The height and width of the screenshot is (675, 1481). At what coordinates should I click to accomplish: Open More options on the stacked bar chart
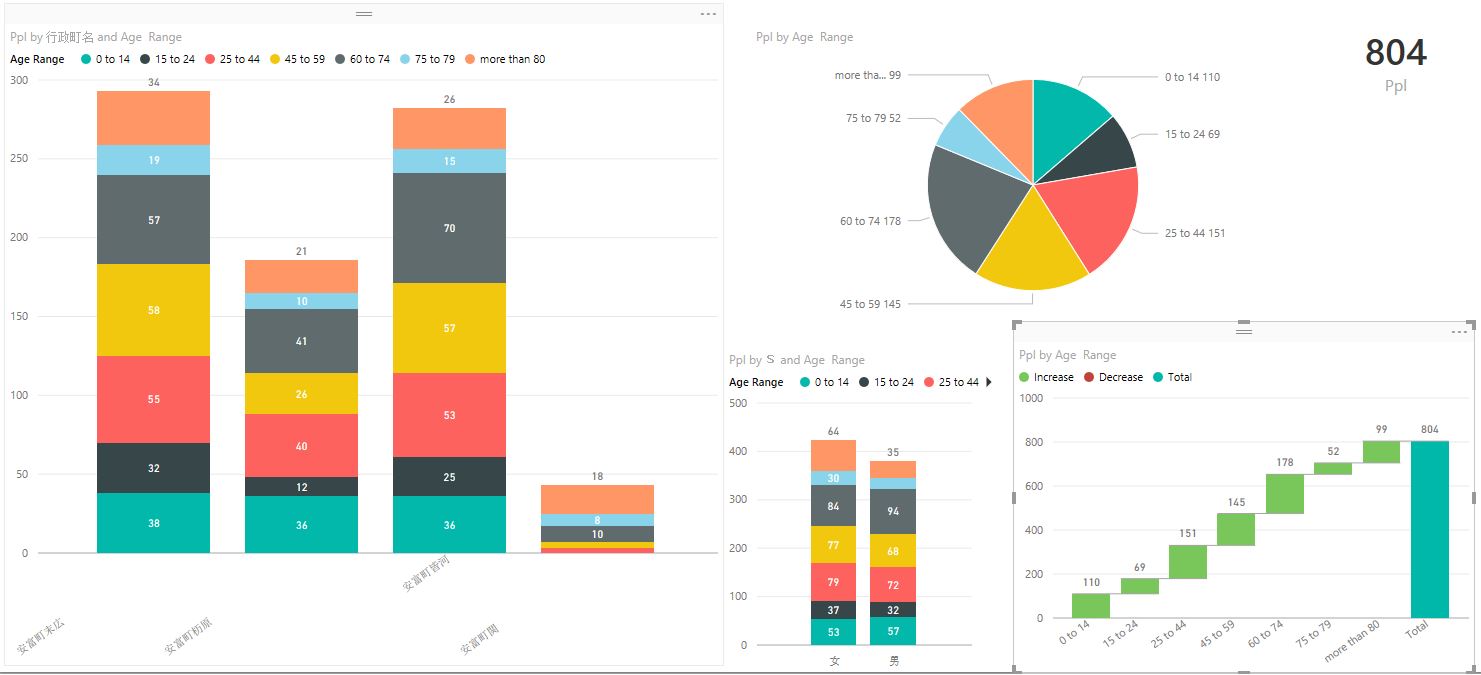708,14
